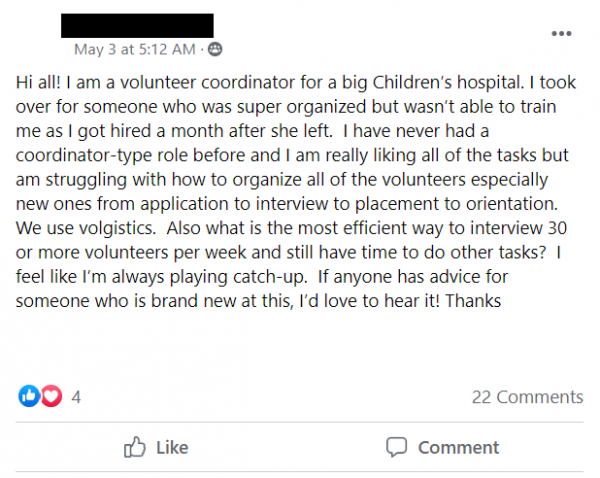This screenshot has width=600, height=478.
Task: Open the May 3 at 5:12 AM timestamp
Action: tap(135, 49)
